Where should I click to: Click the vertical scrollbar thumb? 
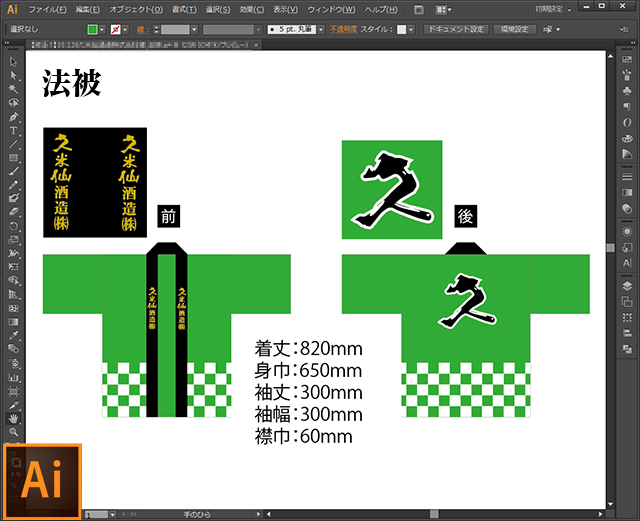point(611,248)
